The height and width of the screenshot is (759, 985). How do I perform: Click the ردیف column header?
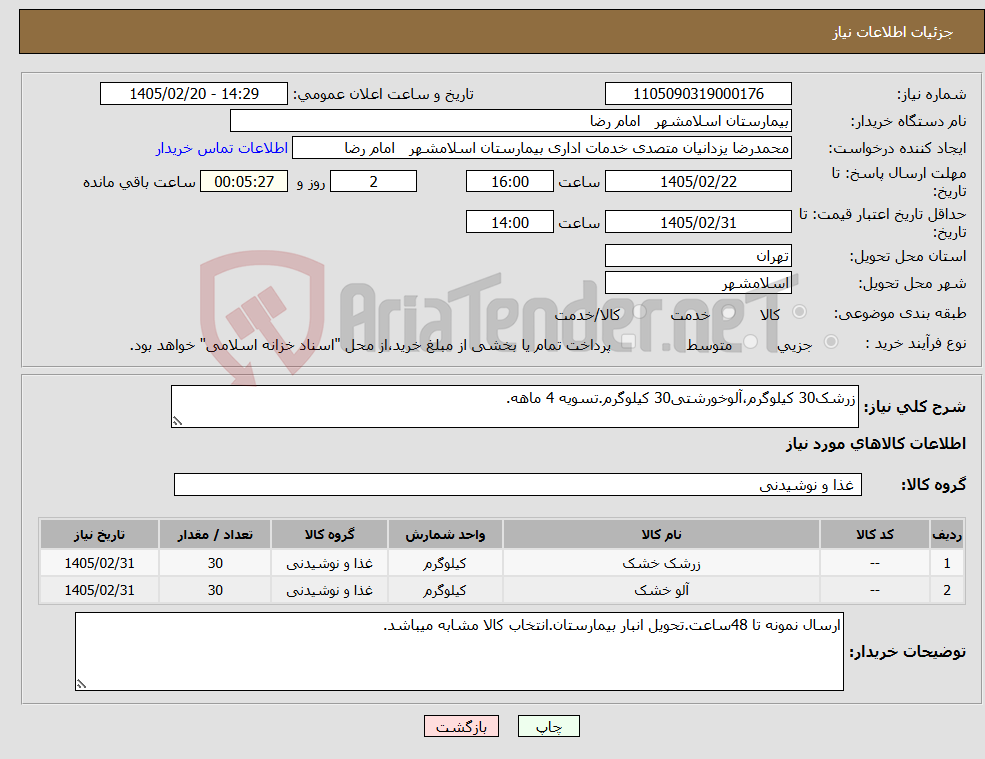[947, 534]
